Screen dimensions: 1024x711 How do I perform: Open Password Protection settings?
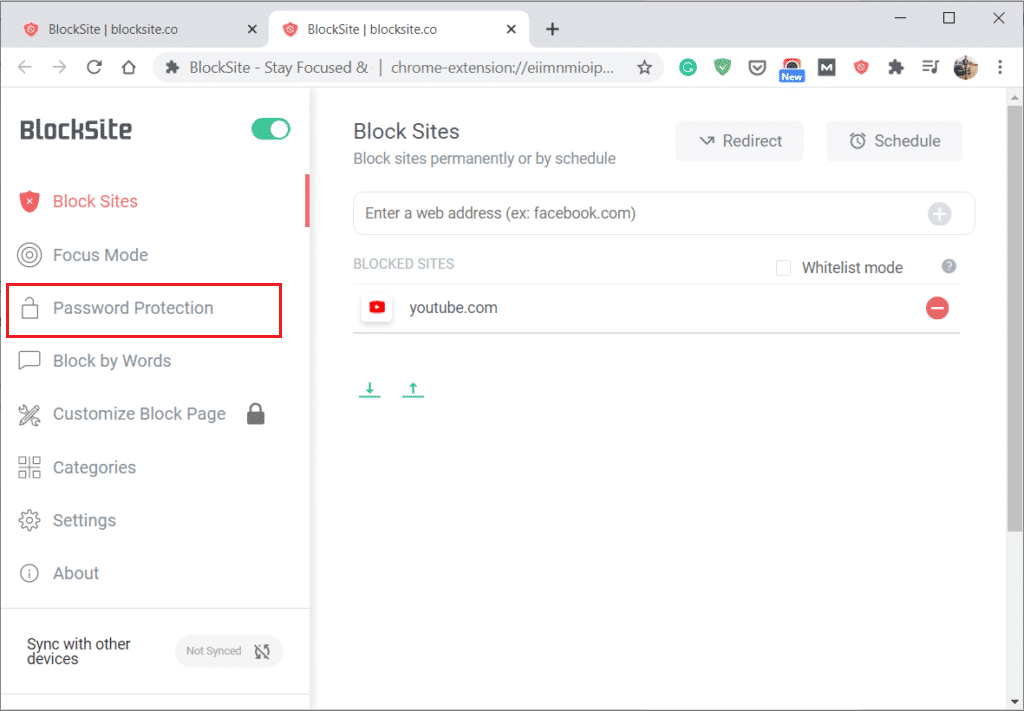(133, 307)
